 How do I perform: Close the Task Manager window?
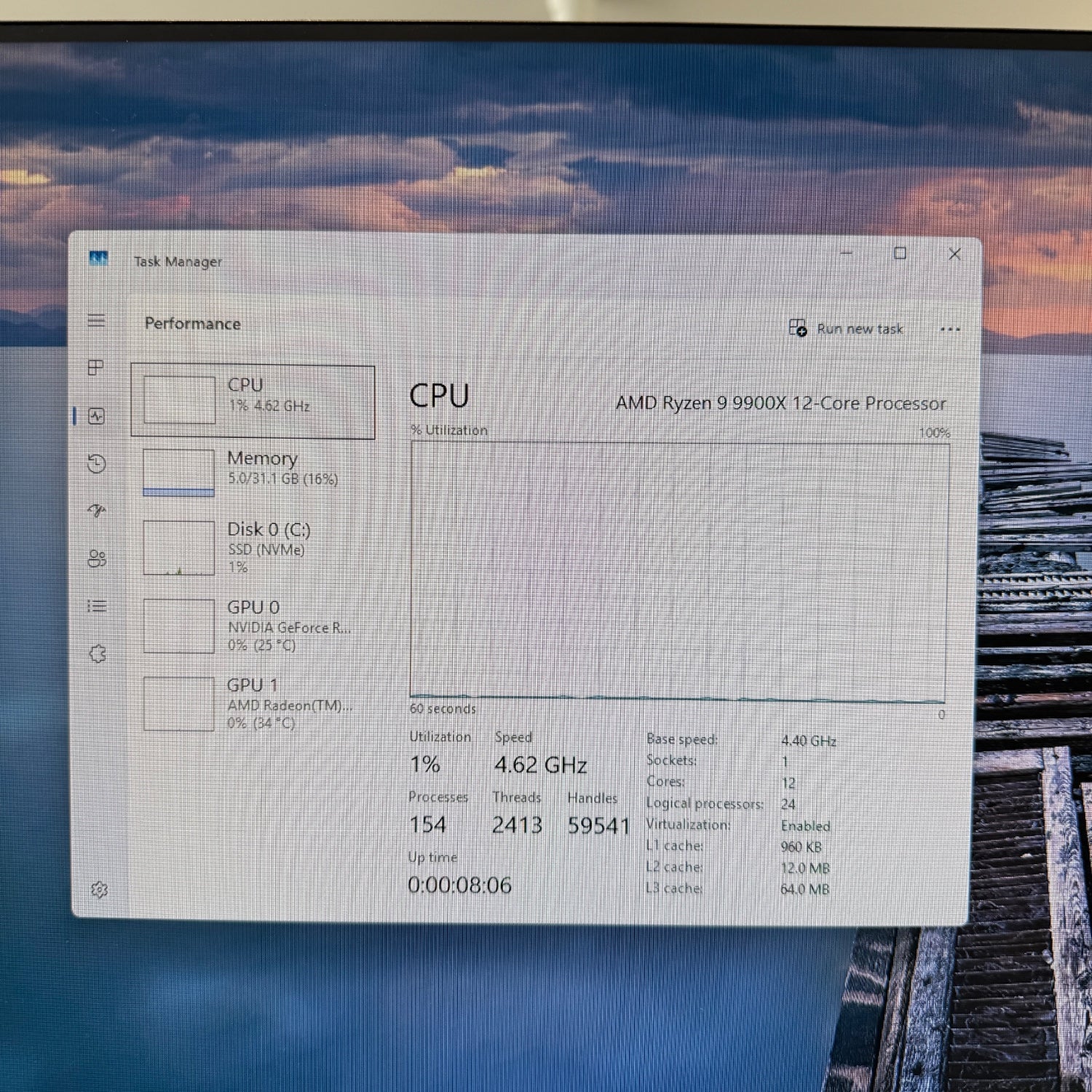954,254
